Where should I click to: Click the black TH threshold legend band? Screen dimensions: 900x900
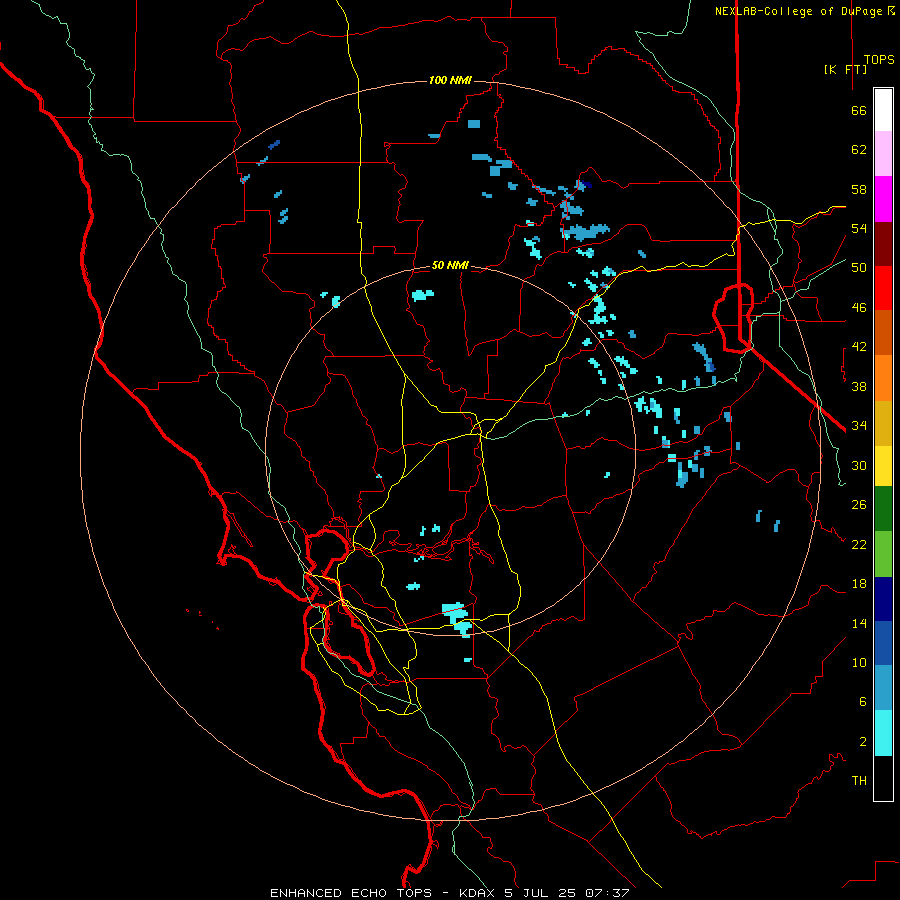[883, 778]
